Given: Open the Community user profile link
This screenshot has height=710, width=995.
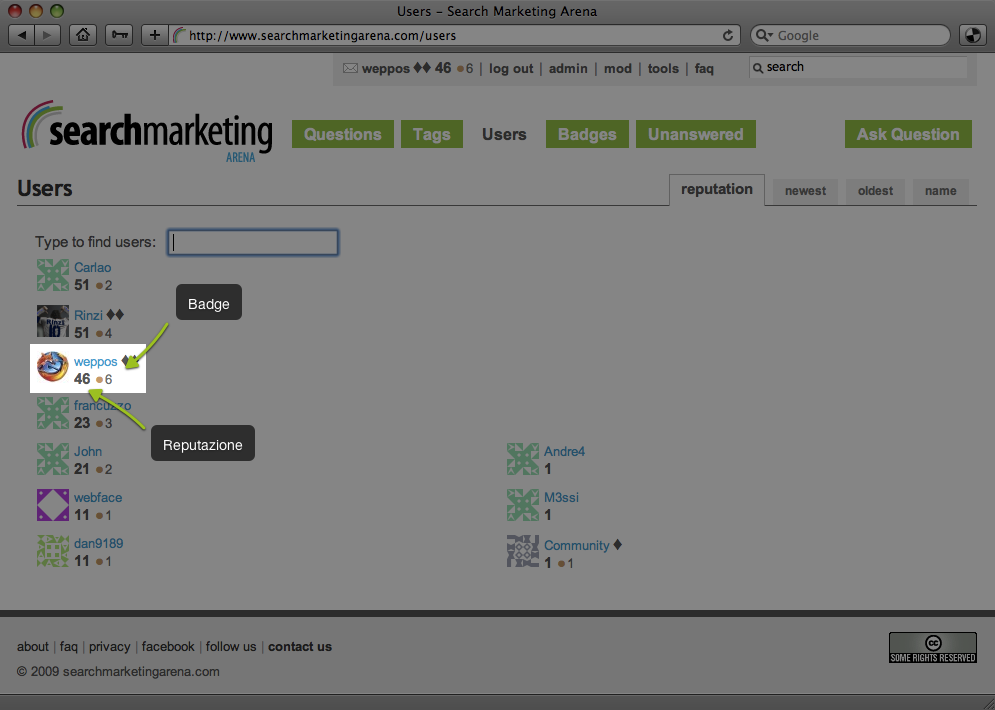Looking at the screenshot, I should (x=576, y=546).
